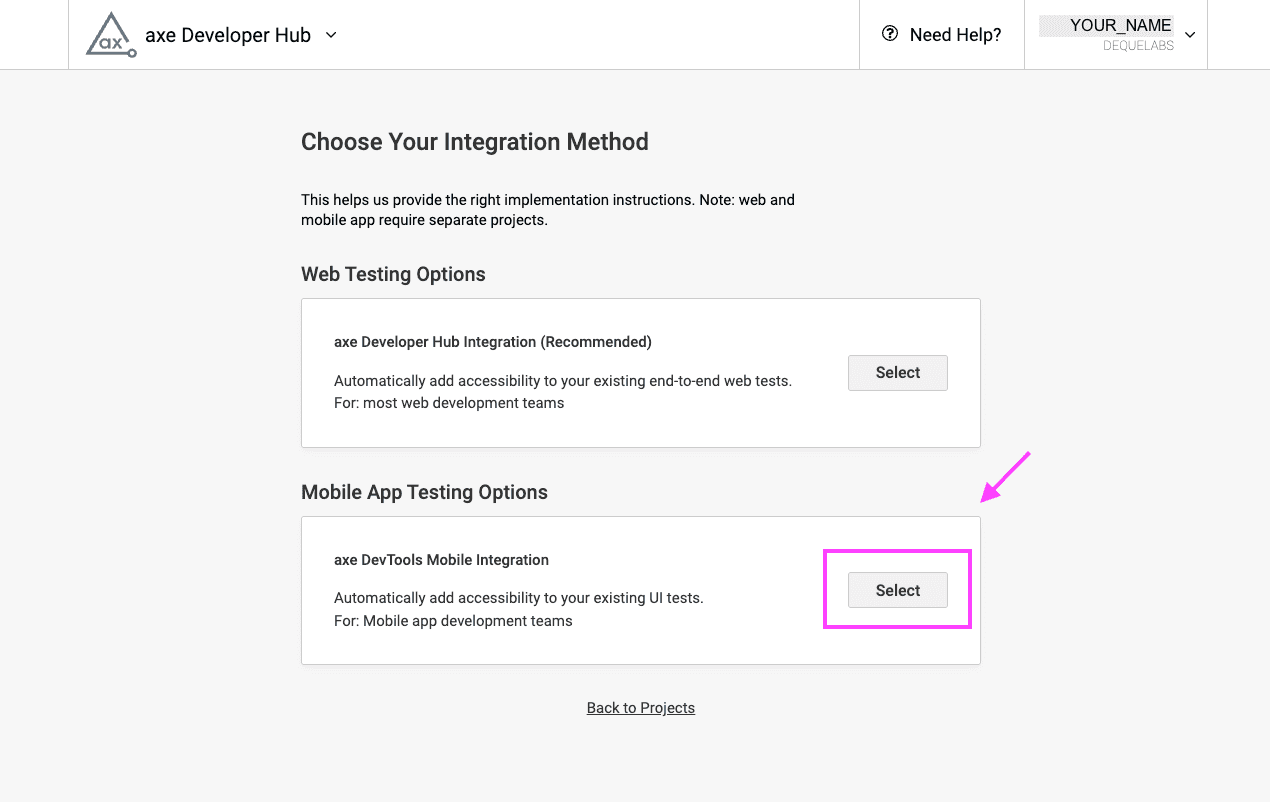1270x802 pixels.
Task: Select the axe DevTools Mobile Integration option
Action: (897, 591)
